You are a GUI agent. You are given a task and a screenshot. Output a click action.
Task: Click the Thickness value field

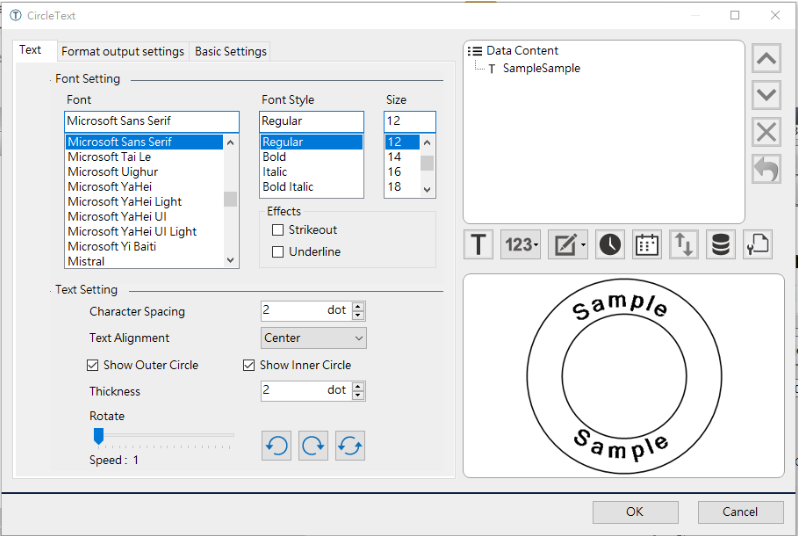306,391
